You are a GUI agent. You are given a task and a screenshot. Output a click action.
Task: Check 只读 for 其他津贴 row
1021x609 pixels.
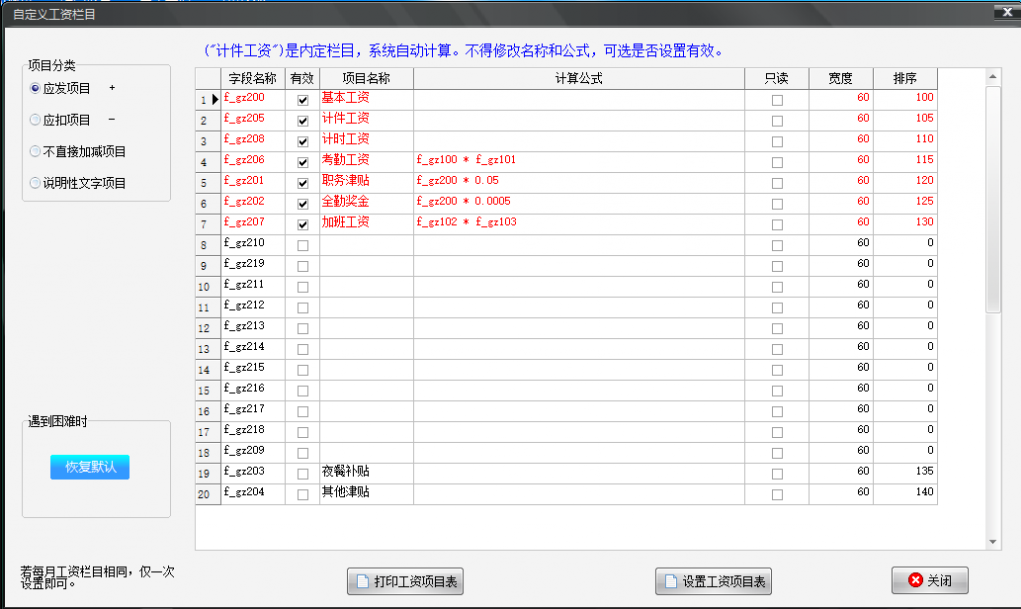pyautogui.click(x=777, y=494)
